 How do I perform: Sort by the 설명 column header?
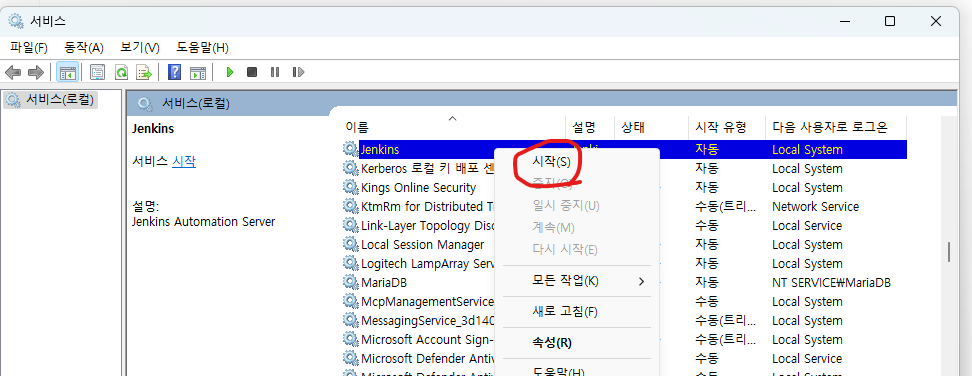[590, 128]
